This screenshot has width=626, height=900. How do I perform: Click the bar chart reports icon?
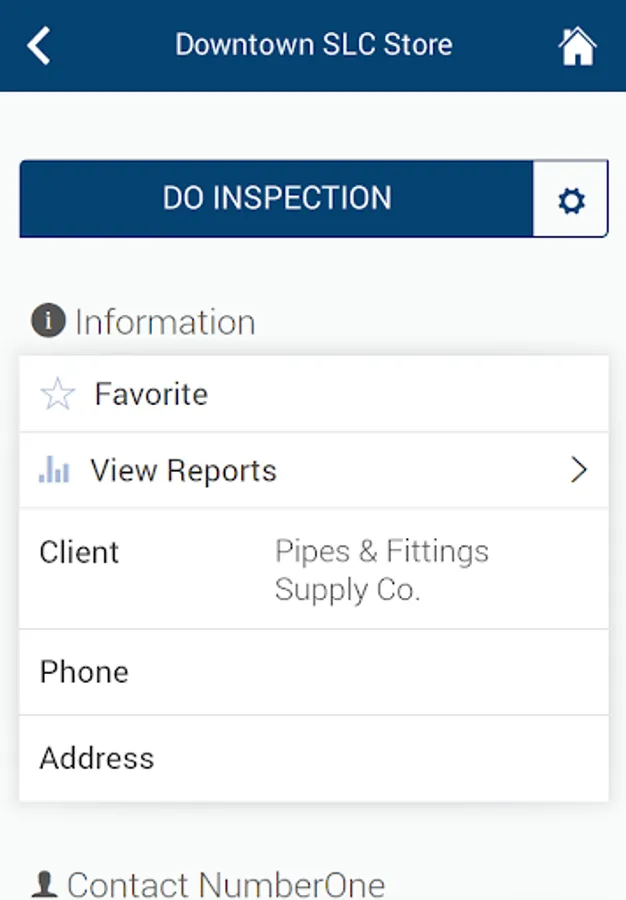(x=54, y=470)
